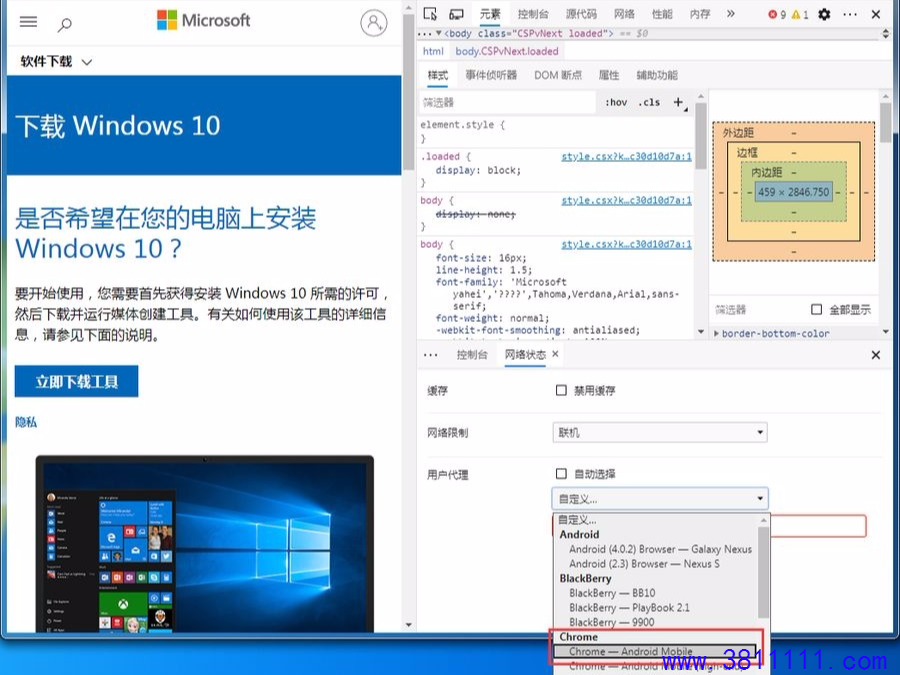Select the 辅助功能 sub-tab
Image resolution: width=900 pixels, height=675 pixels.
(x=657, y=75)
